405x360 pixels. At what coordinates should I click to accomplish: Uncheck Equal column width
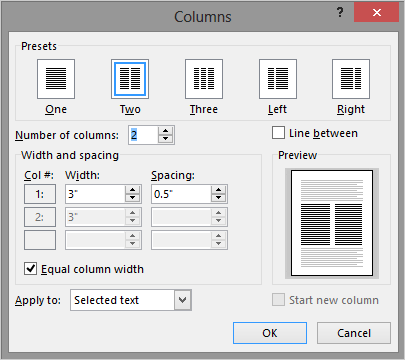(30, 268)
